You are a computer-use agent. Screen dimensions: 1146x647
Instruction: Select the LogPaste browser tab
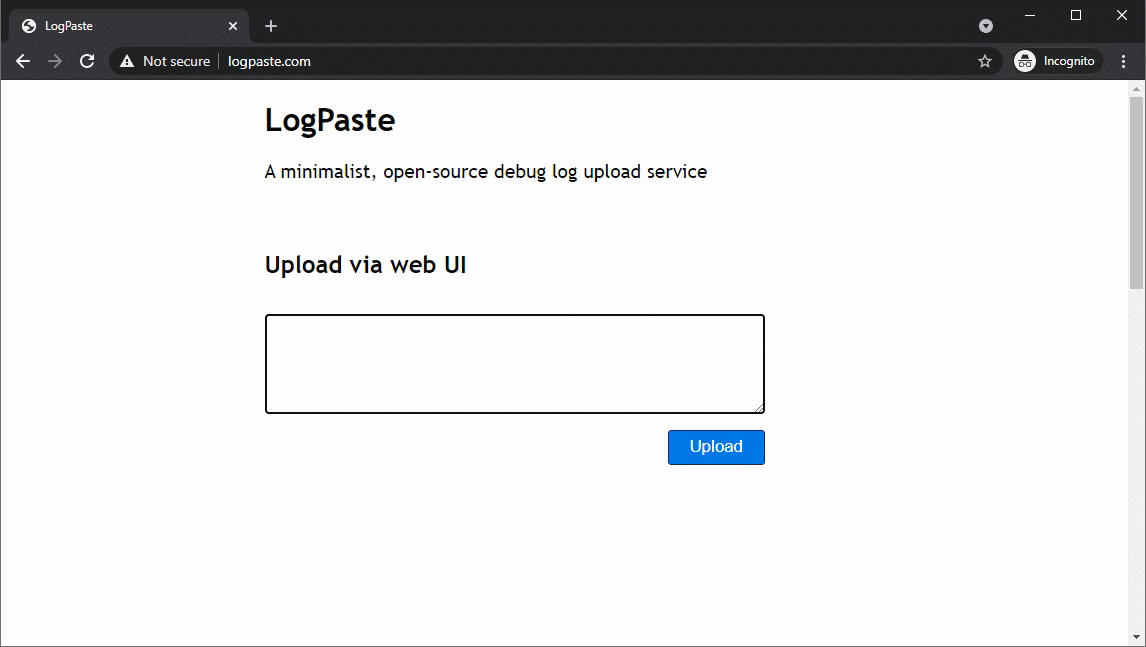pos(129,26)
